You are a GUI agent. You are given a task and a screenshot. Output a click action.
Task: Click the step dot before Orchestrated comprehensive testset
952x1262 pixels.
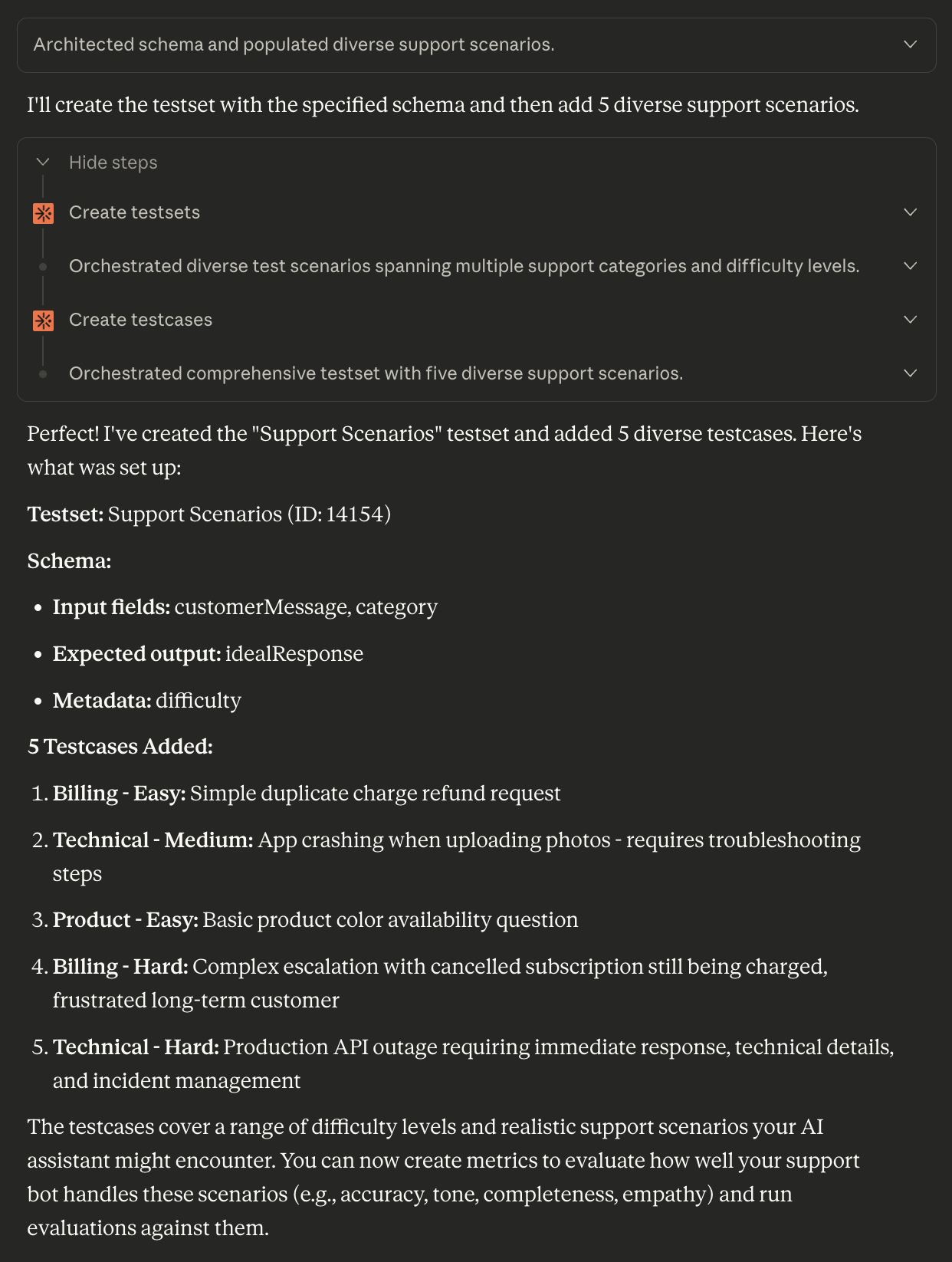point(43,374)
